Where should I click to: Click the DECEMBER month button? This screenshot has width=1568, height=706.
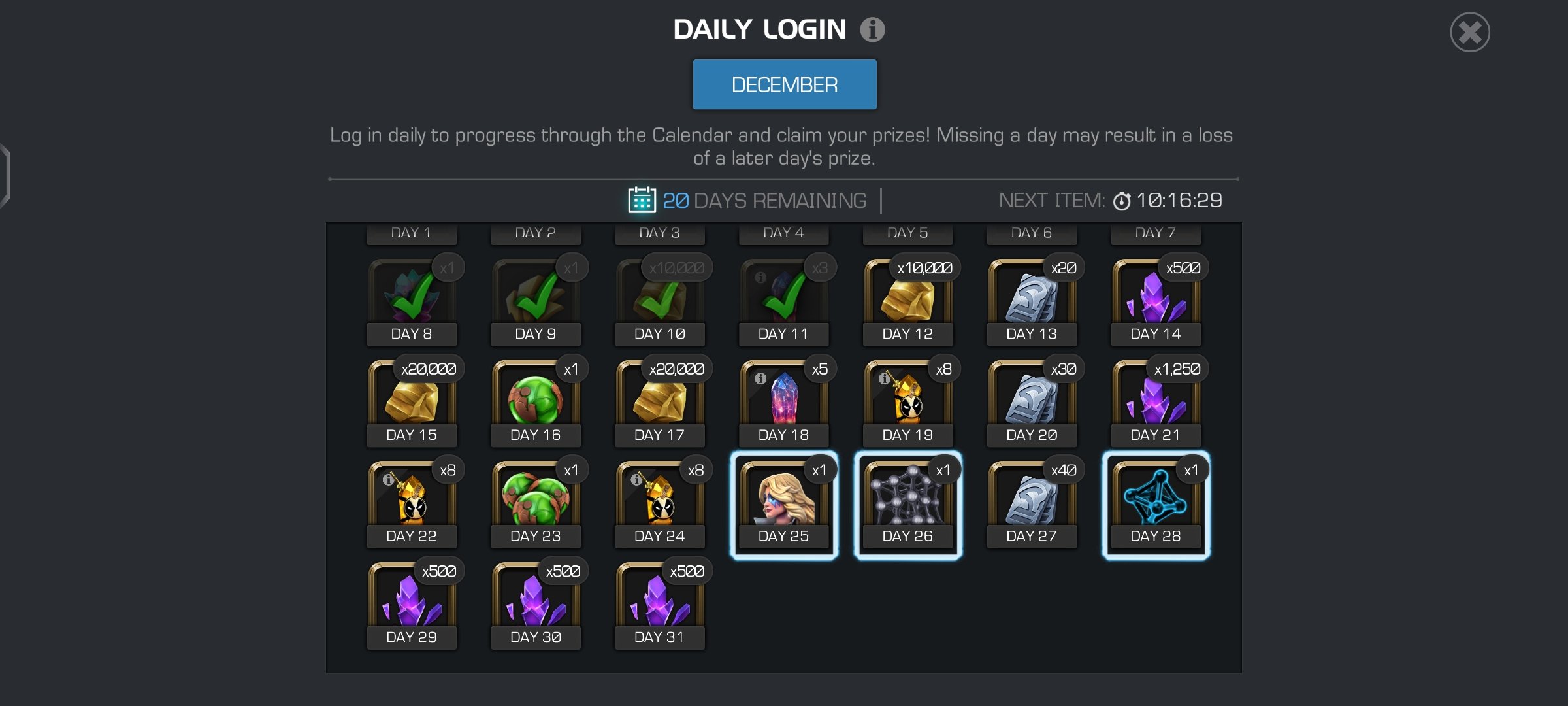(x=785, y=84)
